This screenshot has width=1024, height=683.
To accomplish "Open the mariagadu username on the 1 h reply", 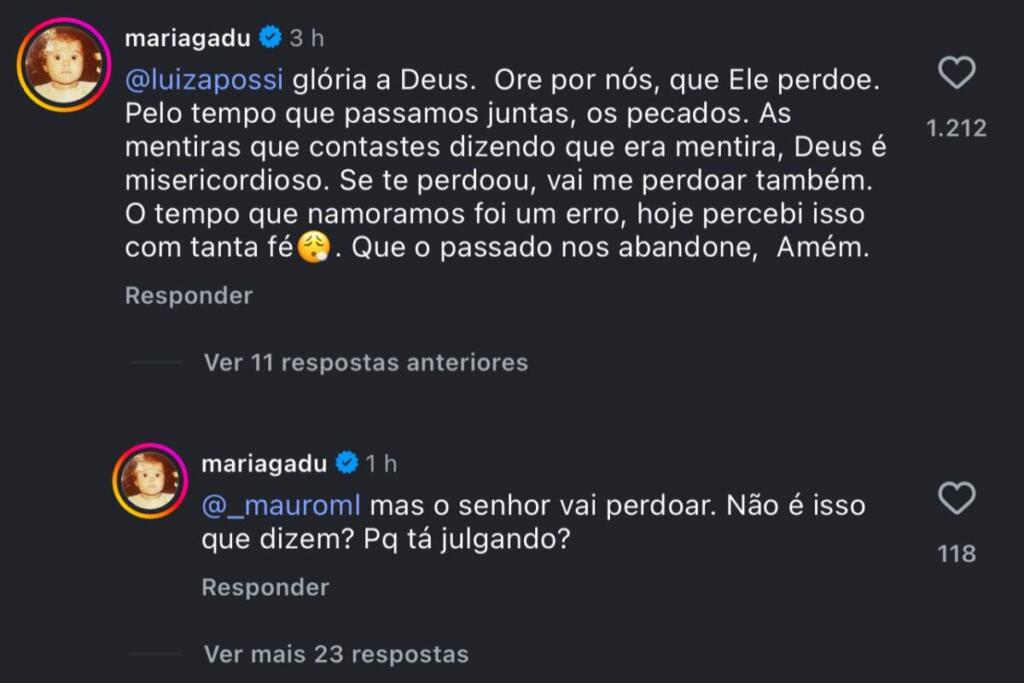I will pos(264,464).
